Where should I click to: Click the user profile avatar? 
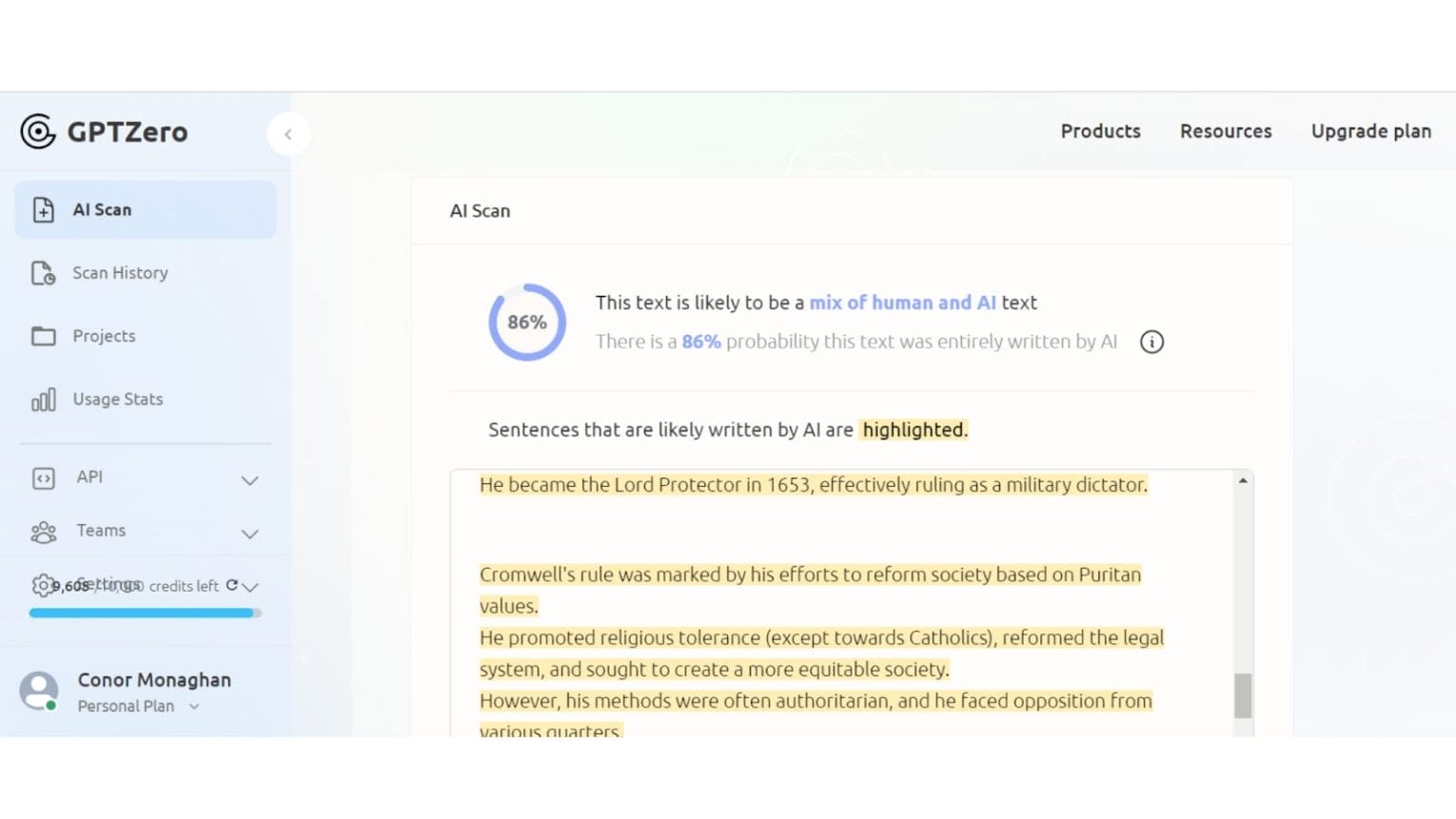39,692
